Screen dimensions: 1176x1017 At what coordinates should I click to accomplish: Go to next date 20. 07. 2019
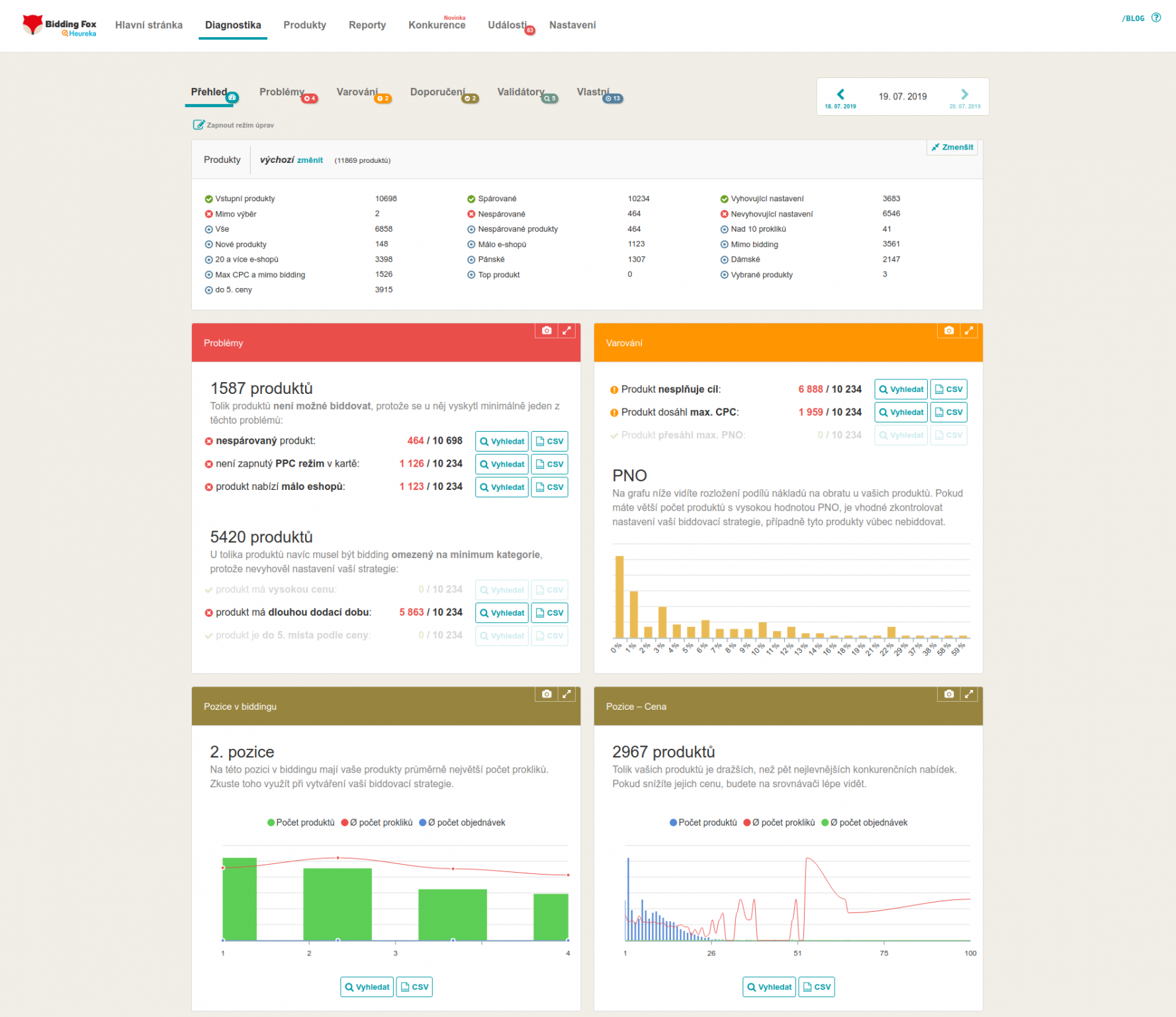965,99
